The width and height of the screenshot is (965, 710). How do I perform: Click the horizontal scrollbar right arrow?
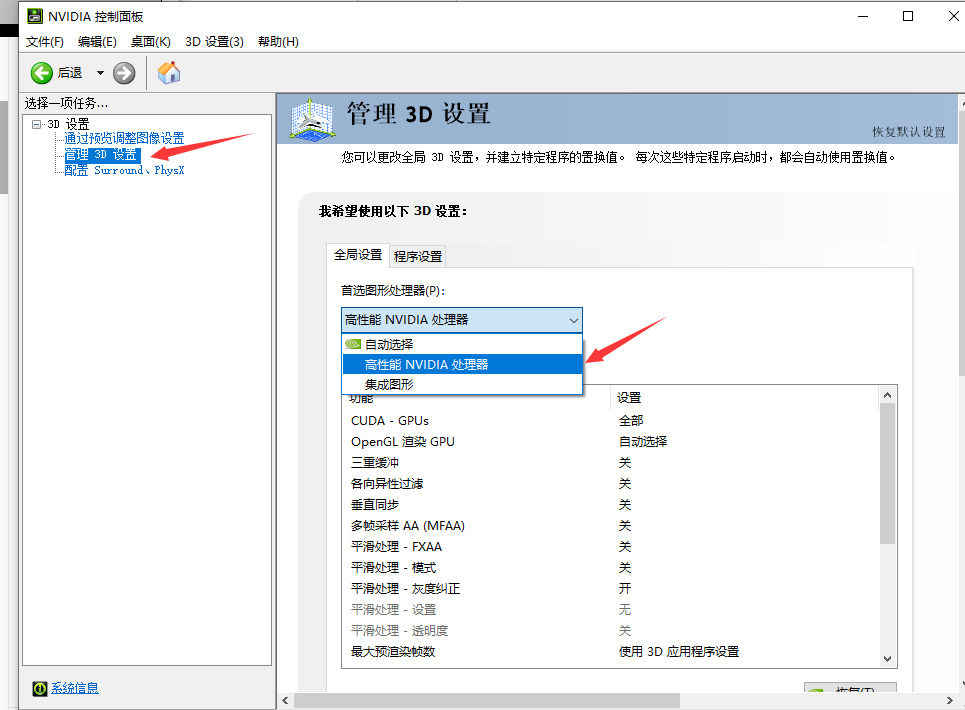[x=949, y=700]
